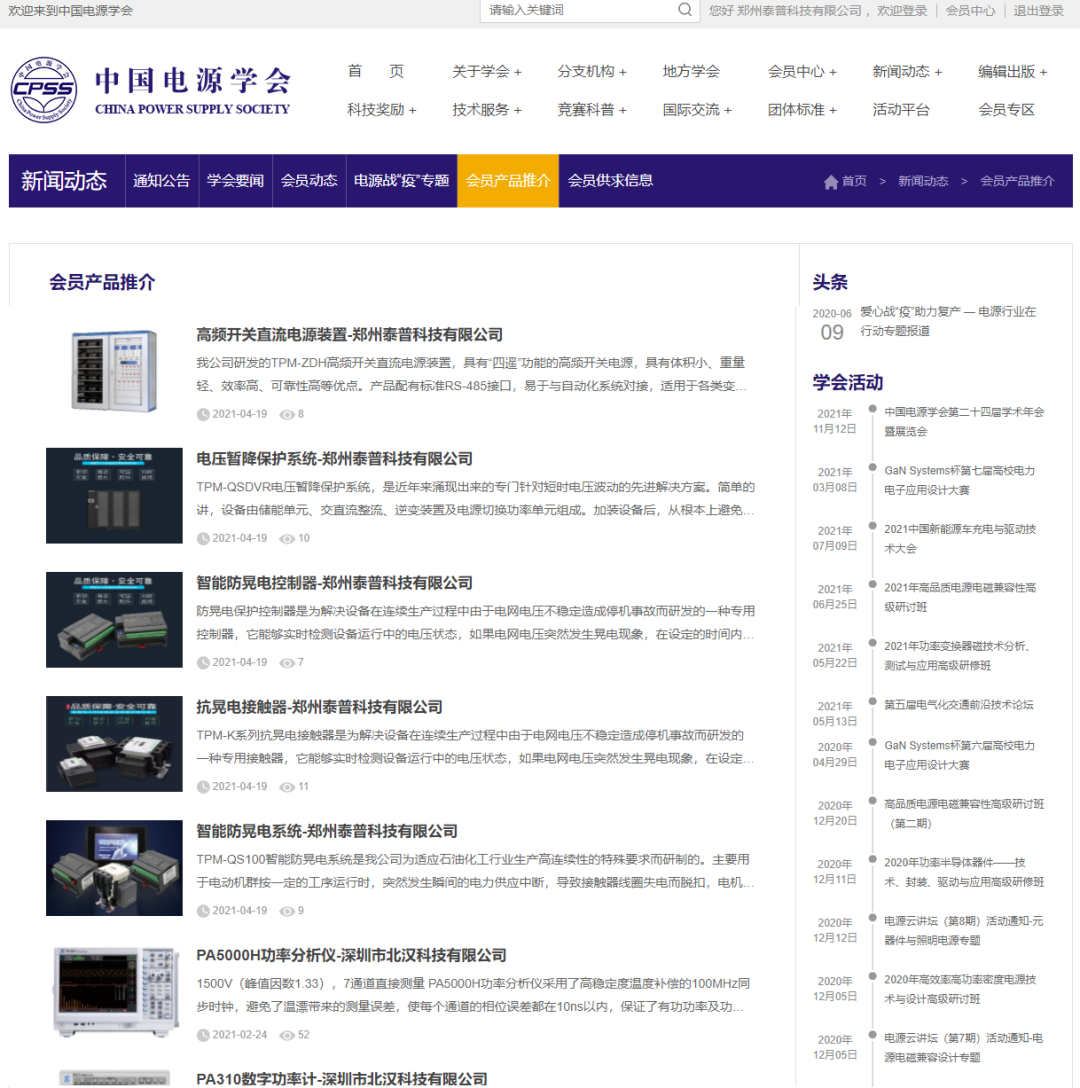The image size is (1080, 1088).
Task: Open the 团体标准 + dropdown
Action: [x=802, y=110]
